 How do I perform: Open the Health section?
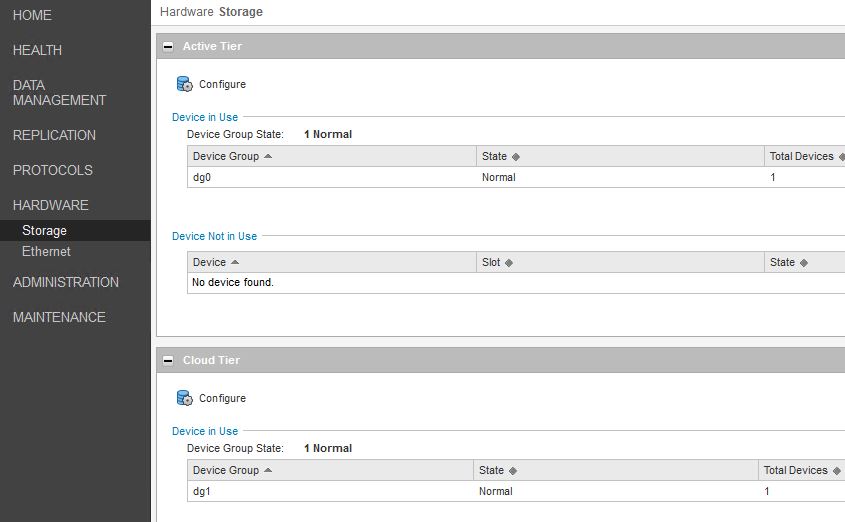click(x=37, y=50)
